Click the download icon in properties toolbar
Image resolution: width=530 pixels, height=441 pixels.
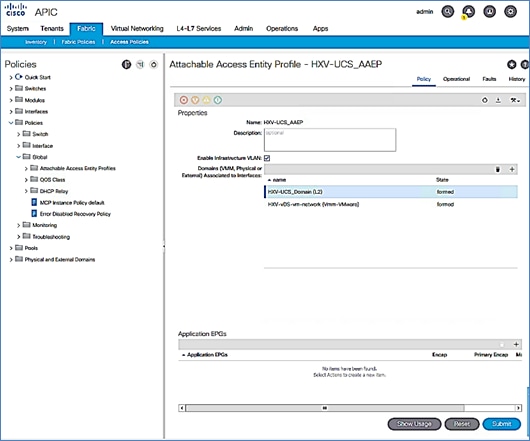(x=498, y=100)
